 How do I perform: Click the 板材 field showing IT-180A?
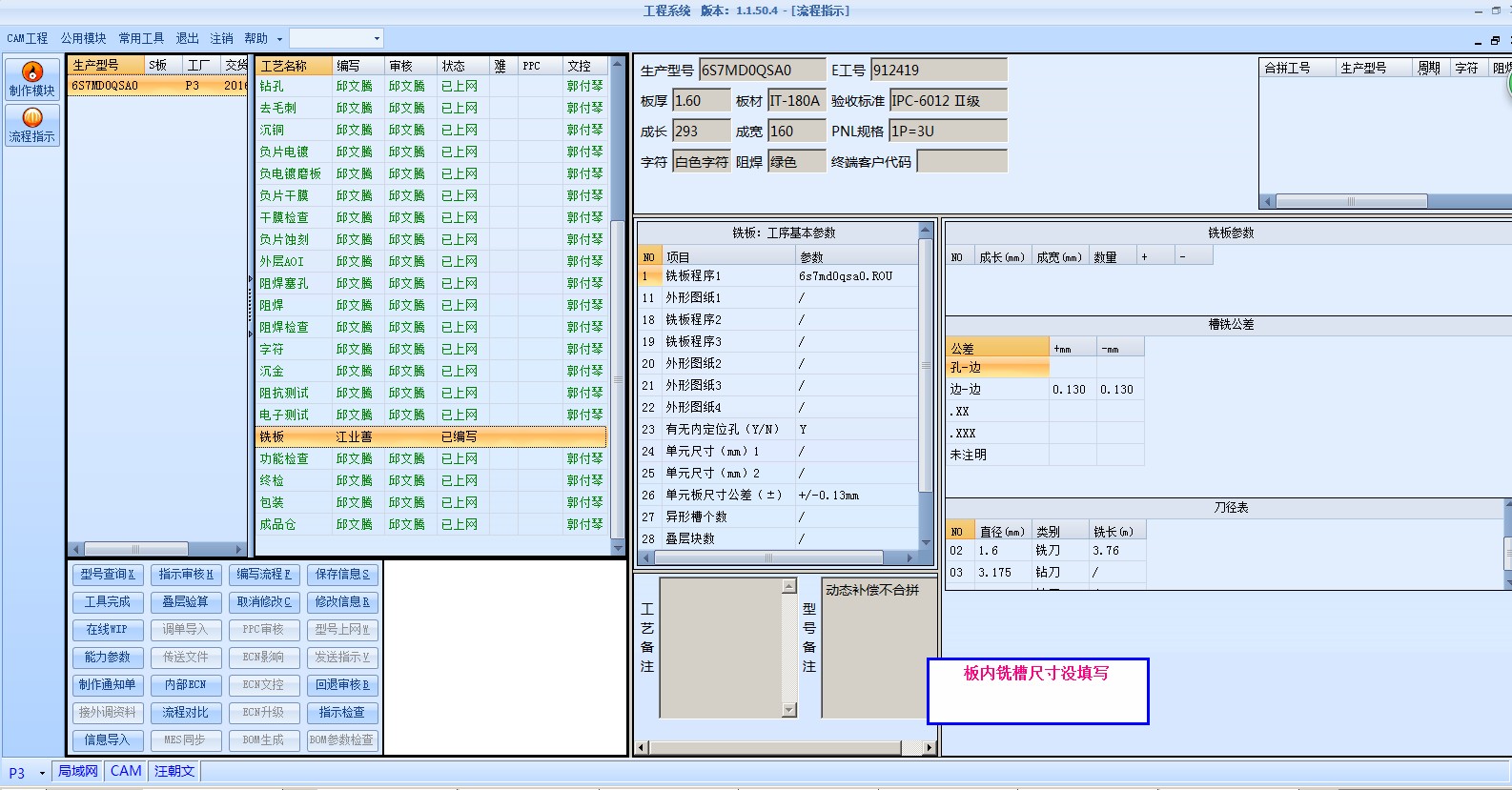coord(797,101)
